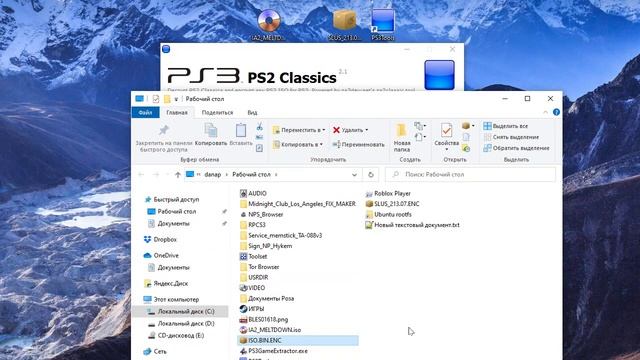
Task: Click Clear selection in ribbon
Action: (511, 137)
